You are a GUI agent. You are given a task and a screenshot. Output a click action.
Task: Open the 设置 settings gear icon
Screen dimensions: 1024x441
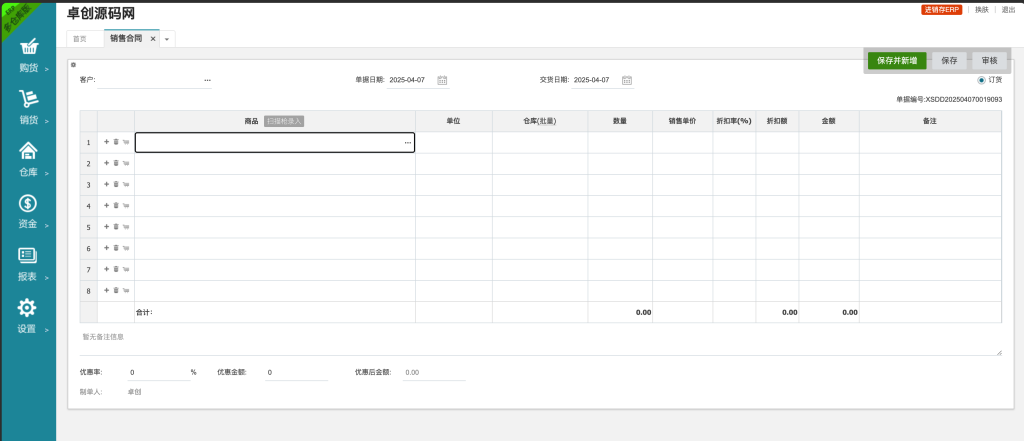[x=27, y=307]
